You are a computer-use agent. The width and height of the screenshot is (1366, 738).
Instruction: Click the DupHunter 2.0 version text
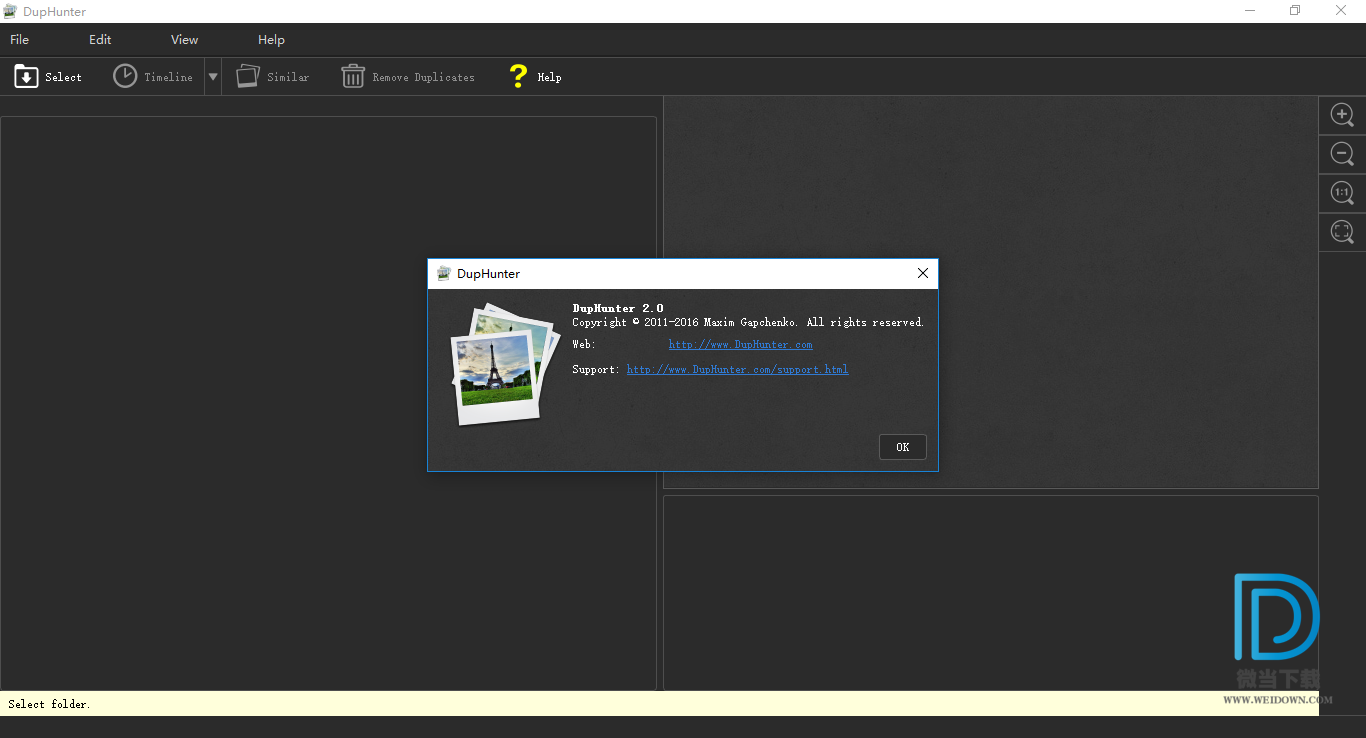618,308
